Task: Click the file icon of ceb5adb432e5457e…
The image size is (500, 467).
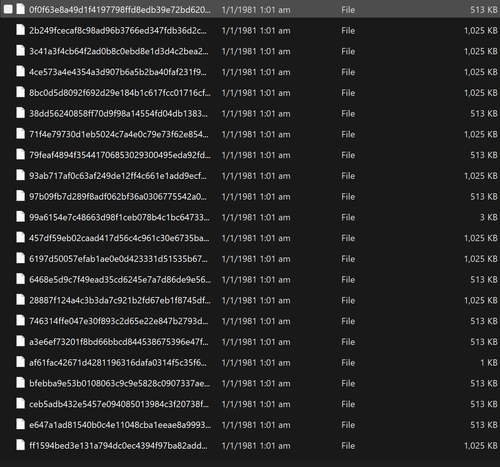Action: 21,404
